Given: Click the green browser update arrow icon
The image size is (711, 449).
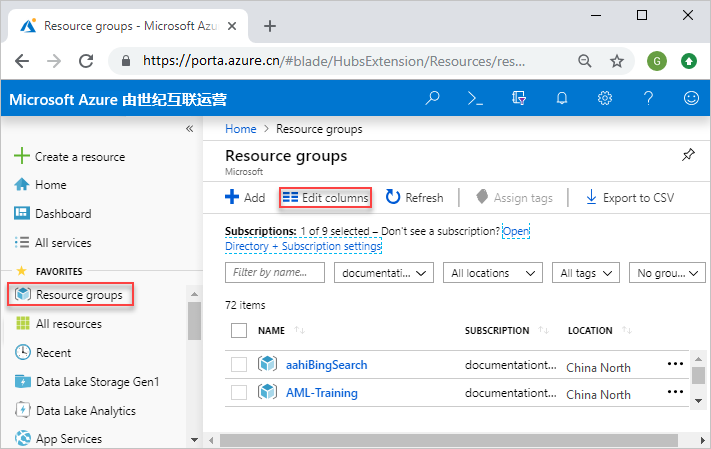Looking at the screenshot, I should pos(689,61).
